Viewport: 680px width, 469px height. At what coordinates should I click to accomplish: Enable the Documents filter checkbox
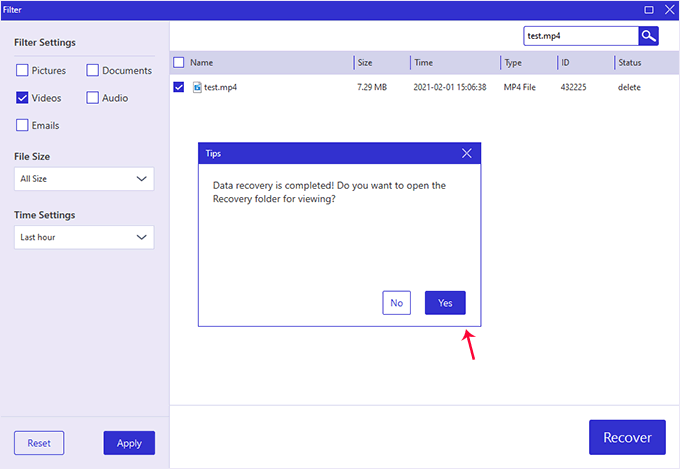[x=92, y=70]
